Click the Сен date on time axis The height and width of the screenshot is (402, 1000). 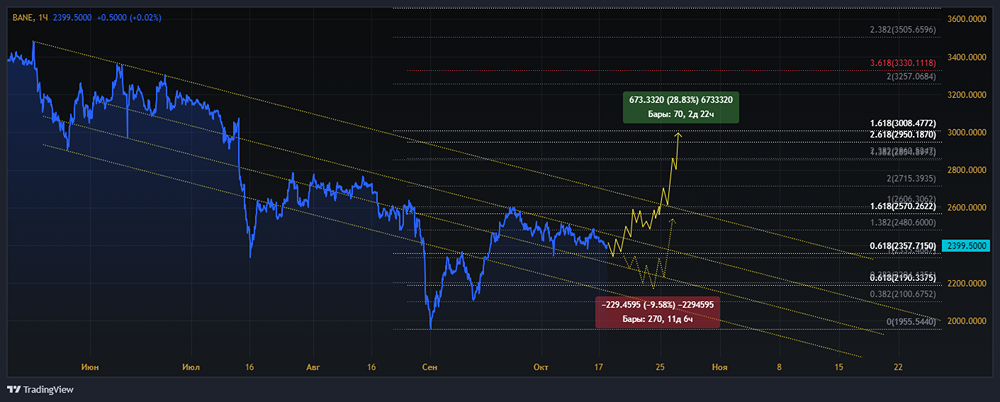430,367
